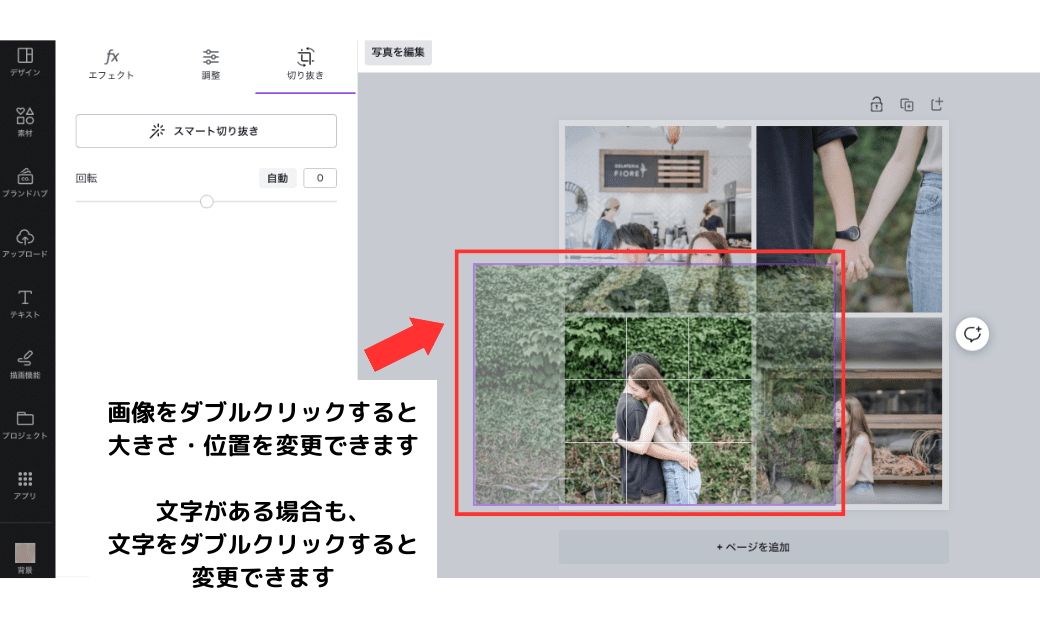Switch to the エフェクト (Effects) tab

coord(112,64)
